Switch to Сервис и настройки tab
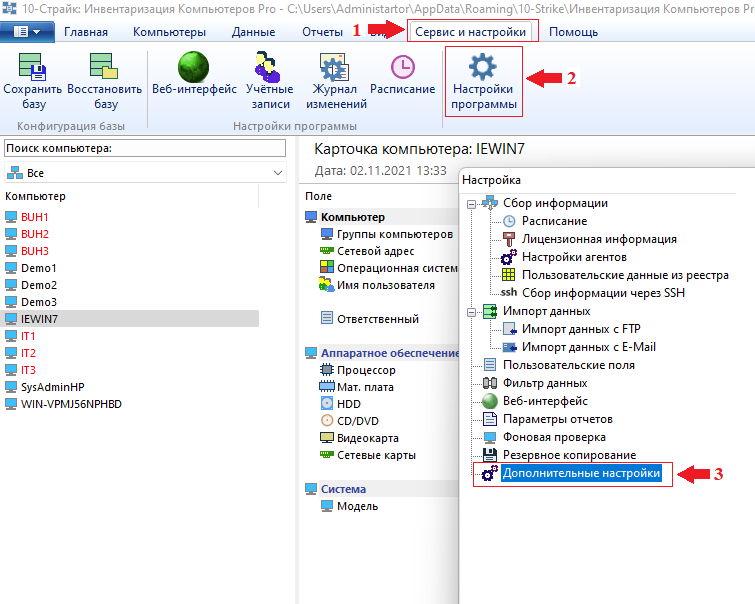 pyautogui.click(x=470, y=32)
